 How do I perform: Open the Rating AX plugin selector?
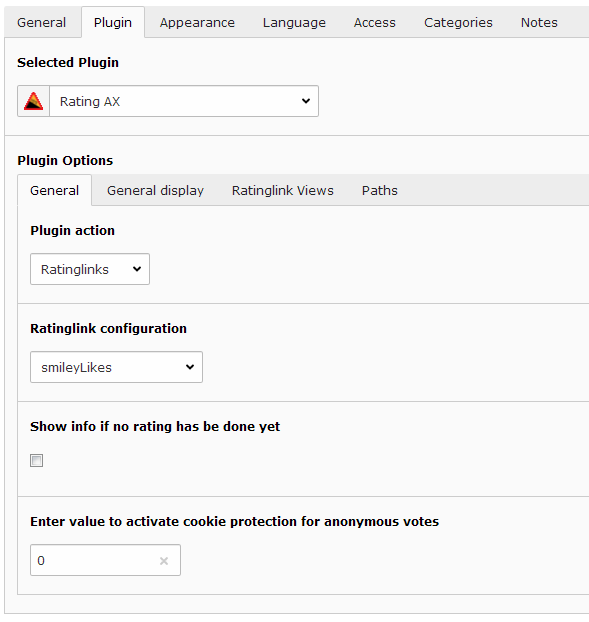click(x=168, y=101)
